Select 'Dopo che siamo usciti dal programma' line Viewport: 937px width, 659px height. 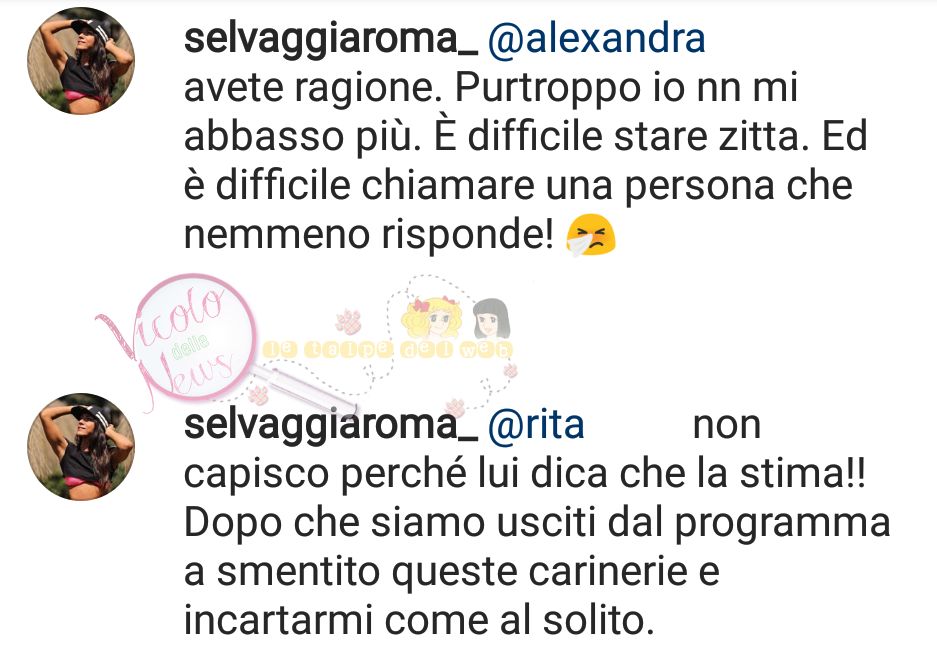tap(537, 525)
